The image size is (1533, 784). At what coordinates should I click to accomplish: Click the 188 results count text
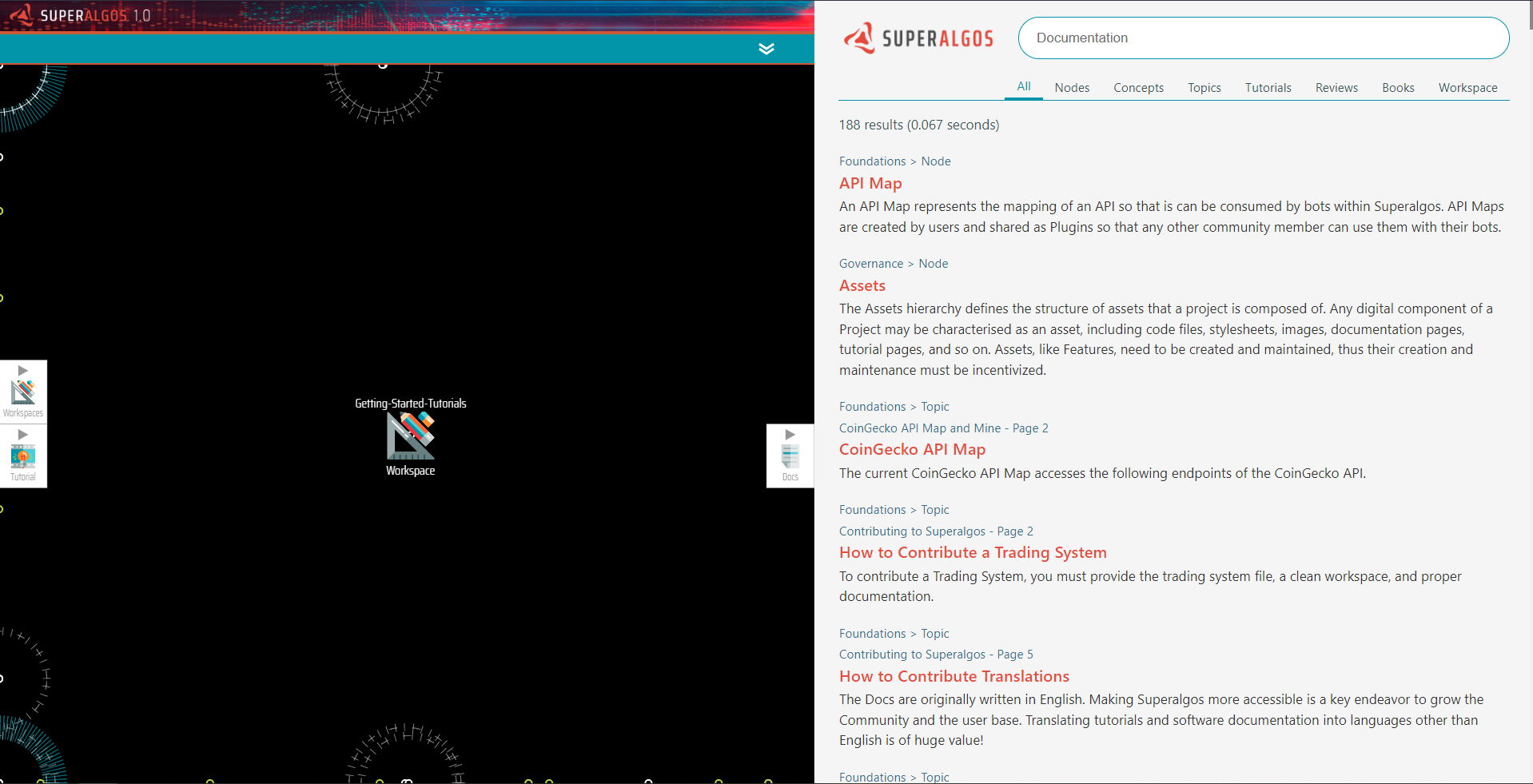pyautogui.click(x=918, y=125)
